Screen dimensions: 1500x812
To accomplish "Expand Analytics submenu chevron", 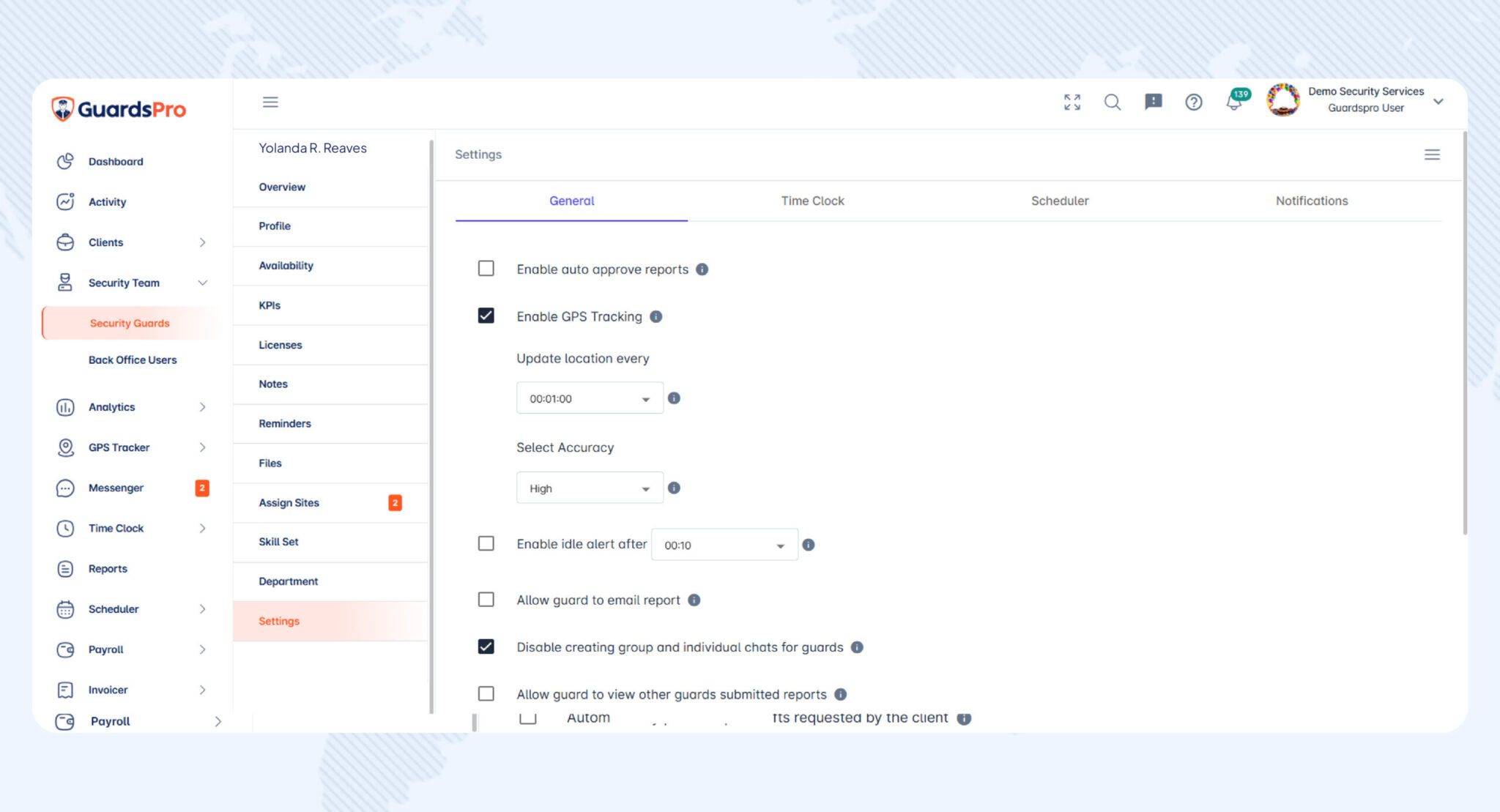I will pos(203,407).
